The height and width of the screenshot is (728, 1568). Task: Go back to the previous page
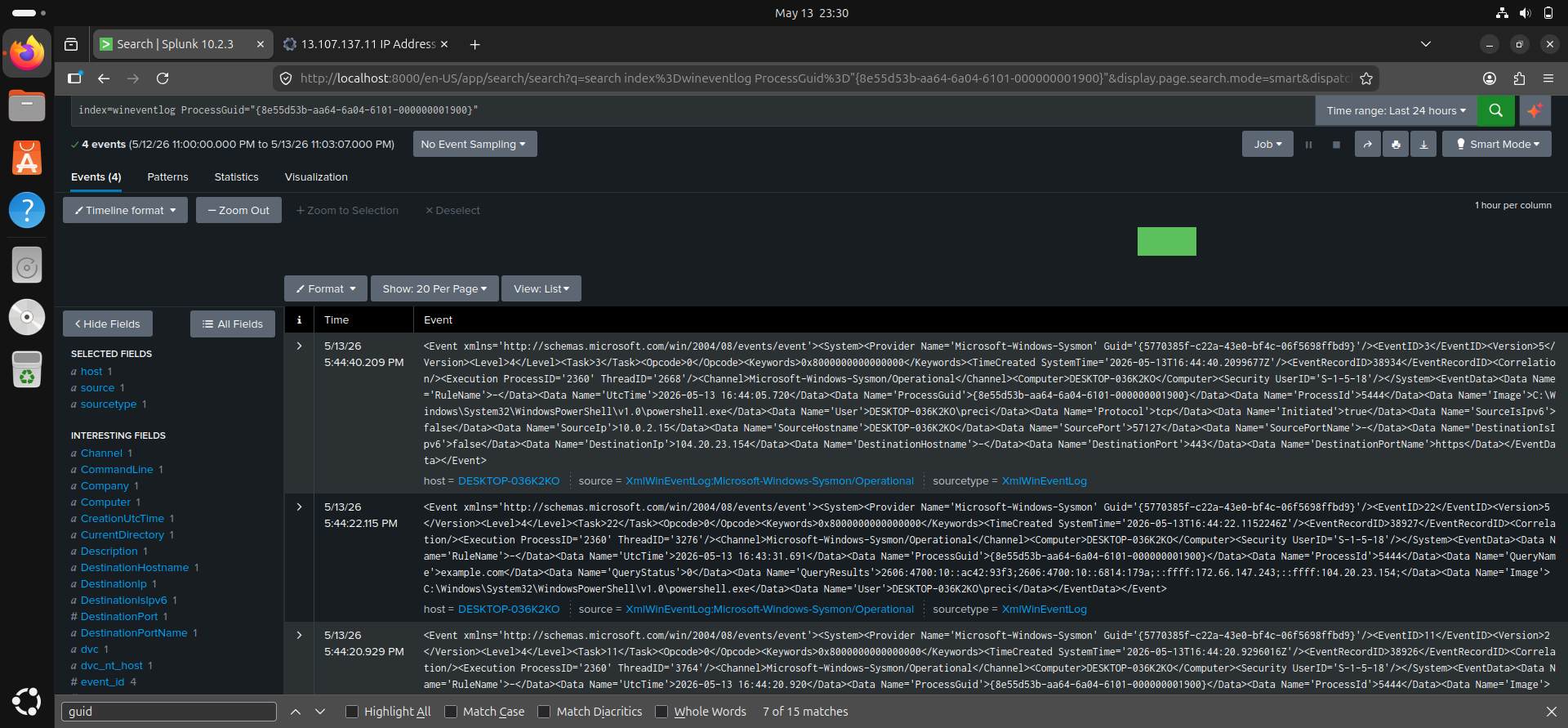[x=104, y=78]
